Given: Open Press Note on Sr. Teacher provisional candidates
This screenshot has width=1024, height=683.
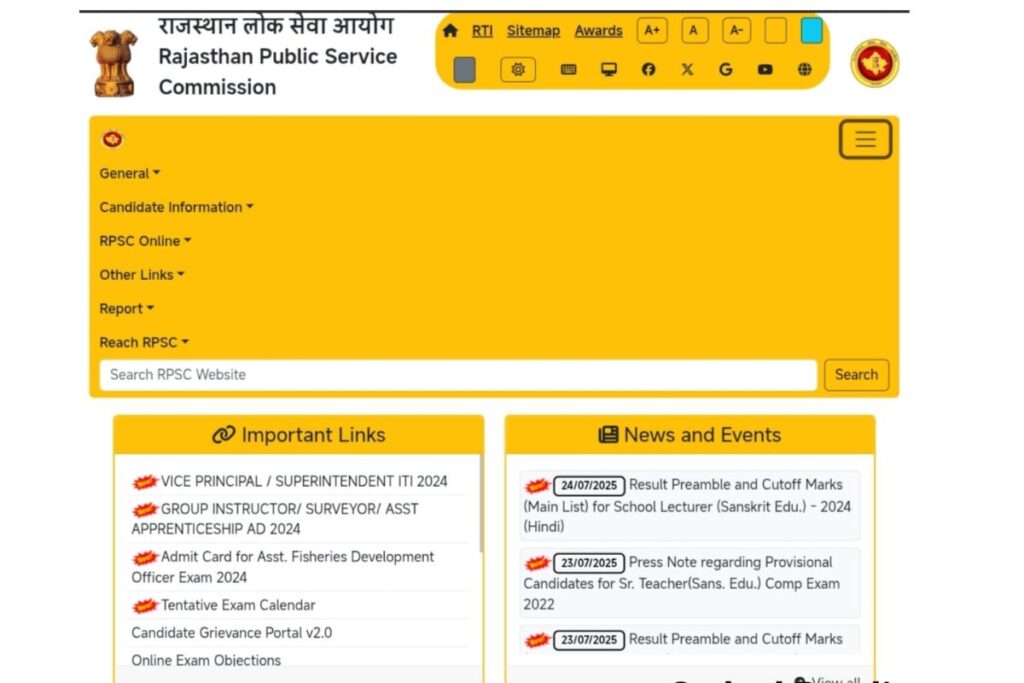Looking at the screenshot, I should coord(689,583).
